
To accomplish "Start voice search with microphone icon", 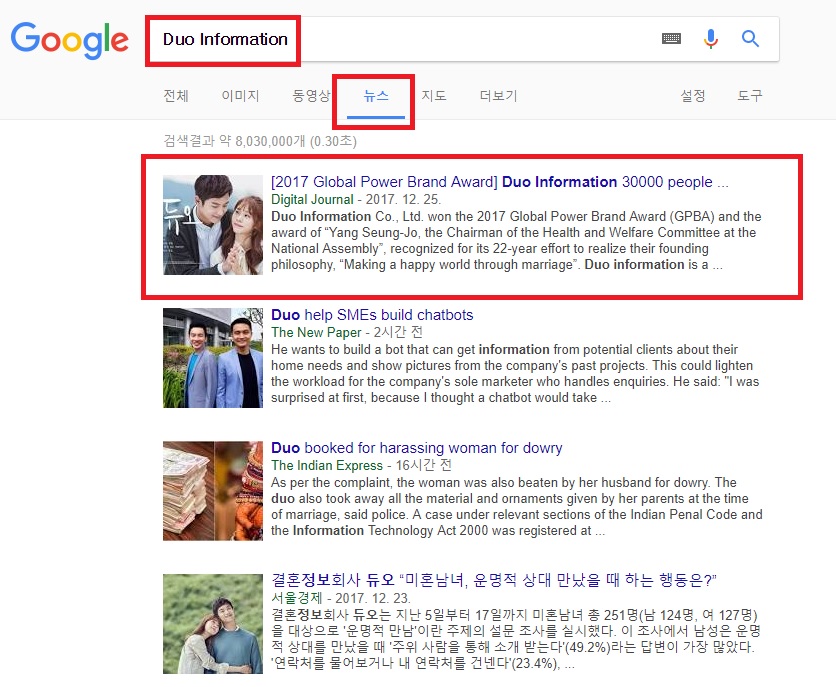I will point(711,38).
